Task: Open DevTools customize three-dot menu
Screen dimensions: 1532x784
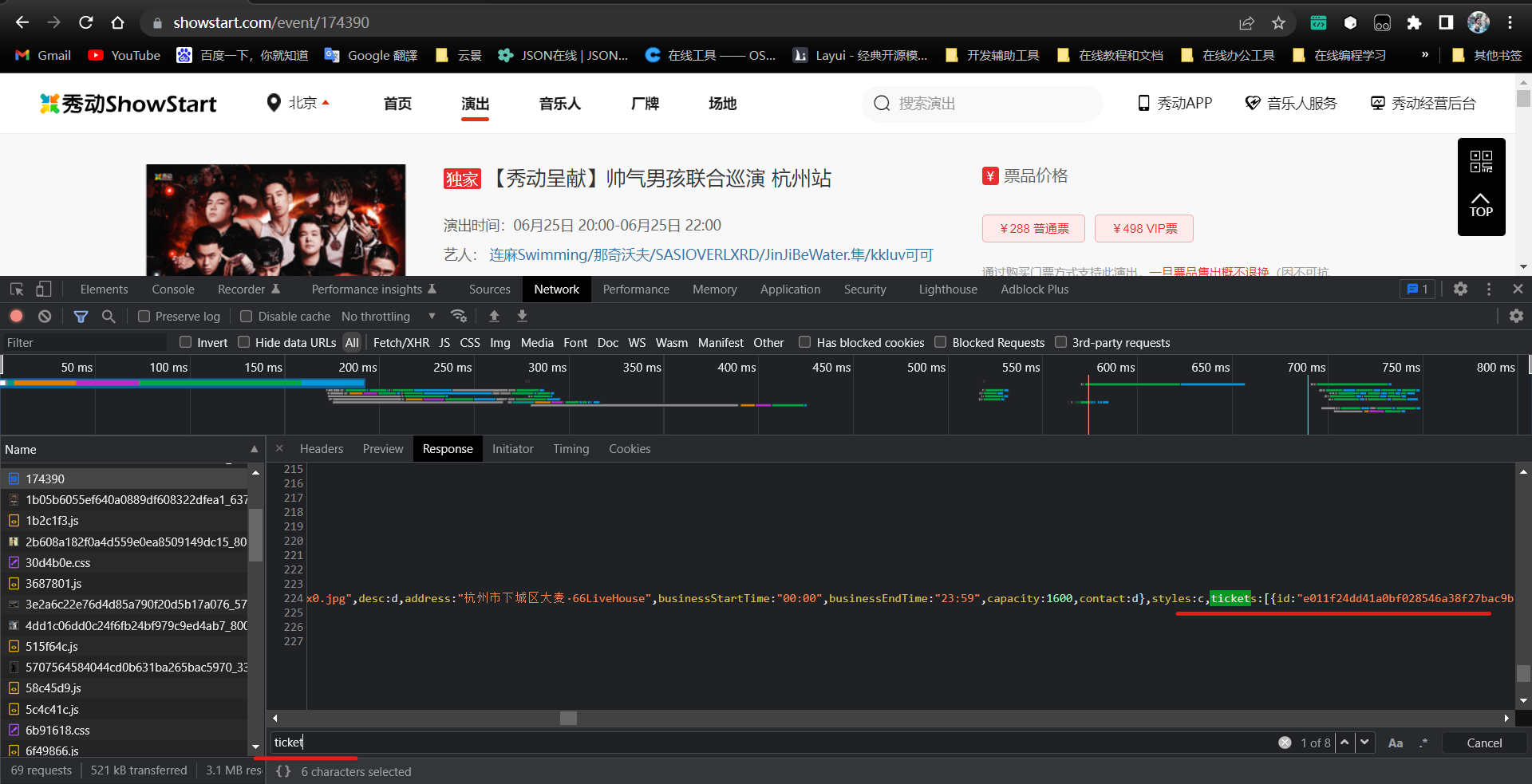Action: [x=1489, y=289]
